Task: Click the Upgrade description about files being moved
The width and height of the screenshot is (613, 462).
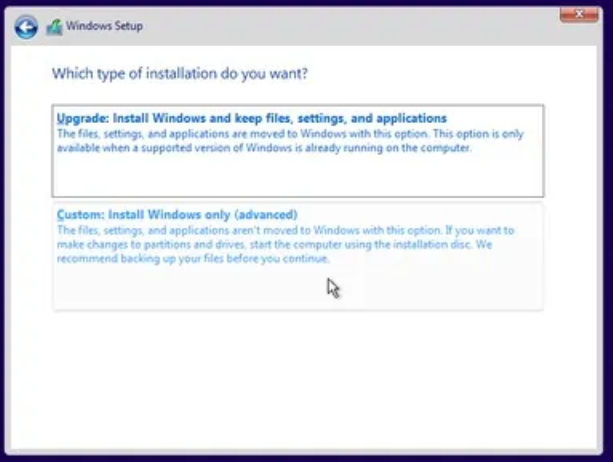Action: [x=290, y=141]
